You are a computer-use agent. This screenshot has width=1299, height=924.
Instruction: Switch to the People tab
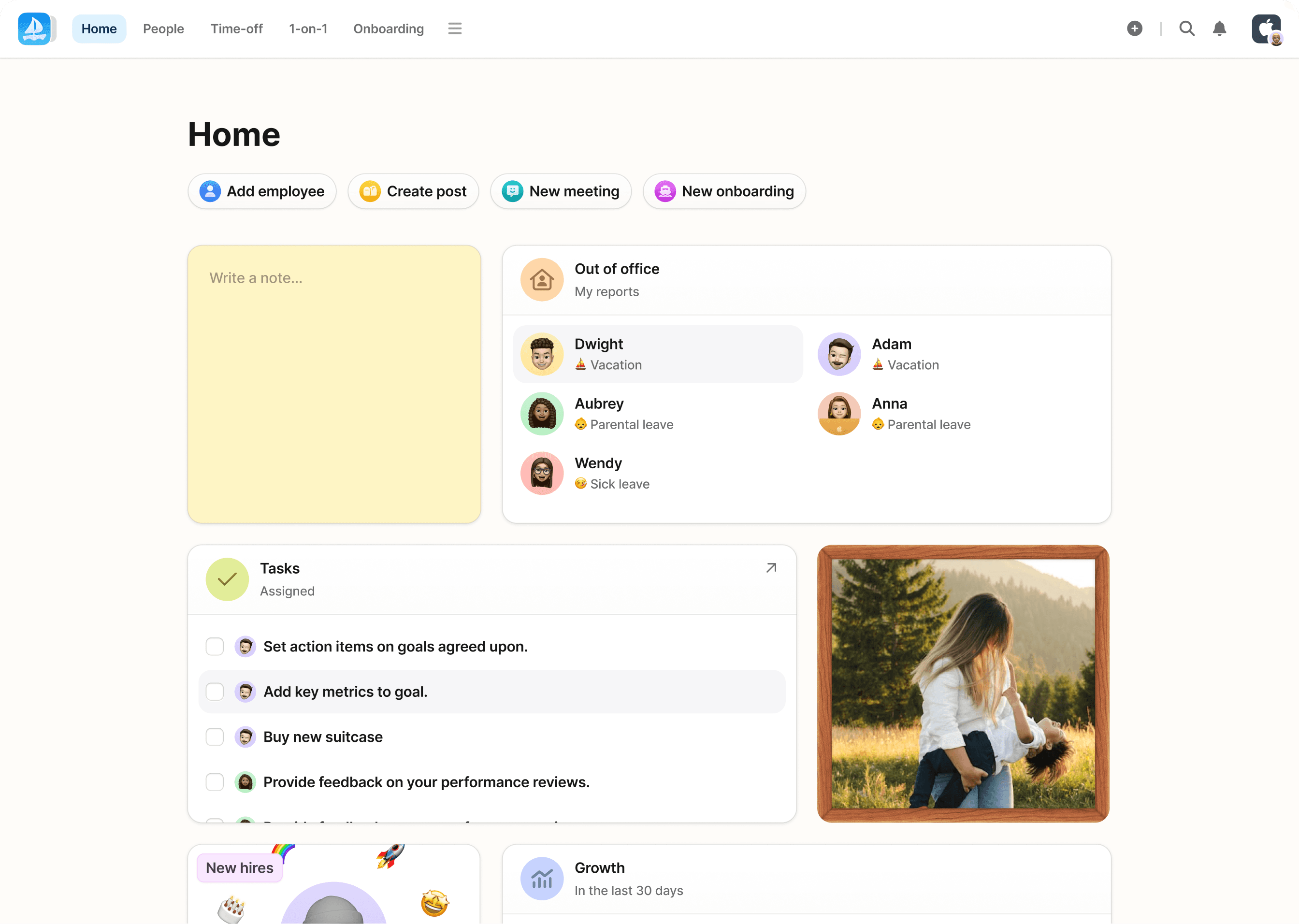[x=163, y=29]
